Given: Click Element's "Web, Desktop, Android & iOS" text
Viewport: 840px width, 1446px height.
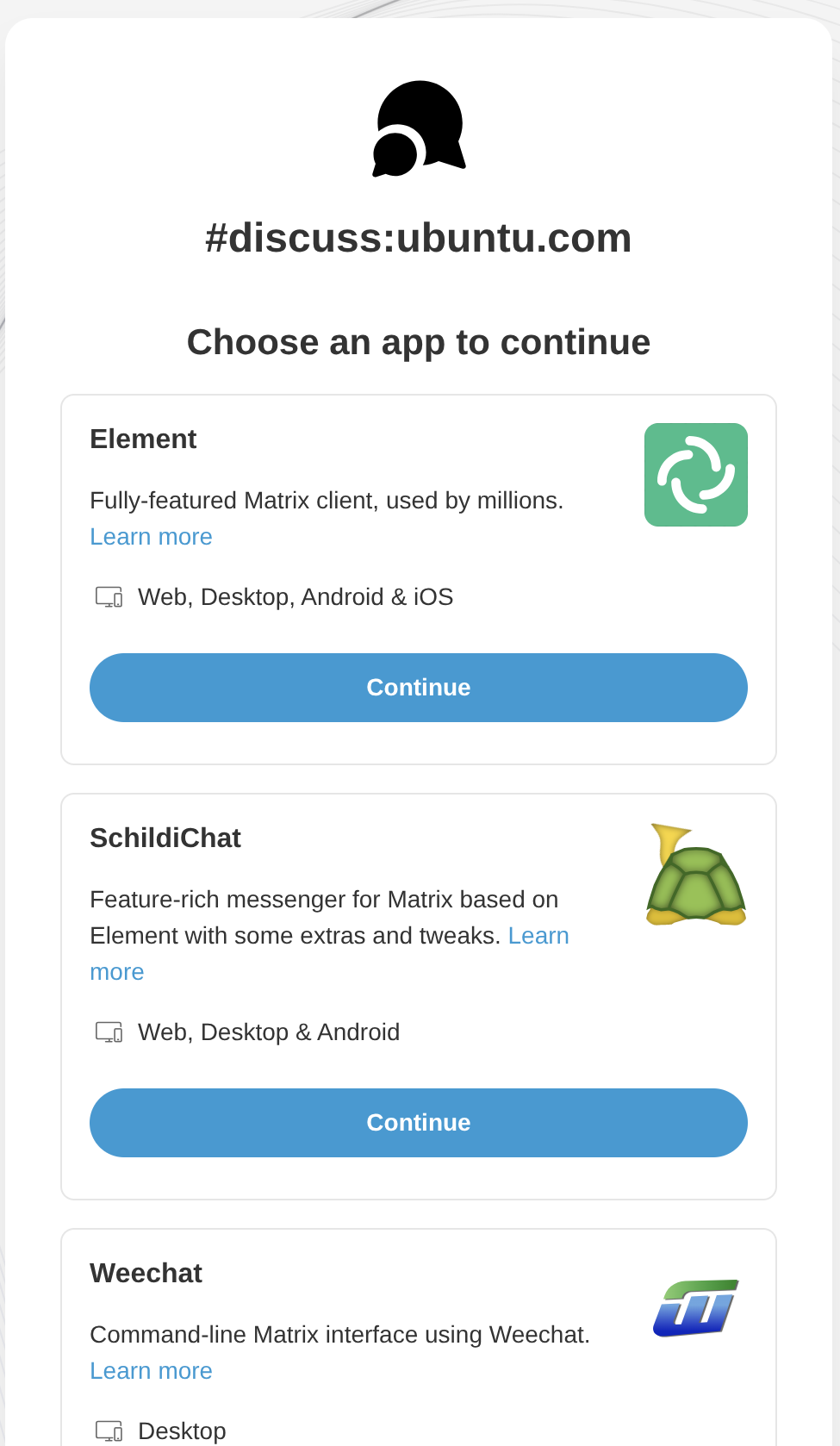Looking at the screenshot, I should click(296, 597).
